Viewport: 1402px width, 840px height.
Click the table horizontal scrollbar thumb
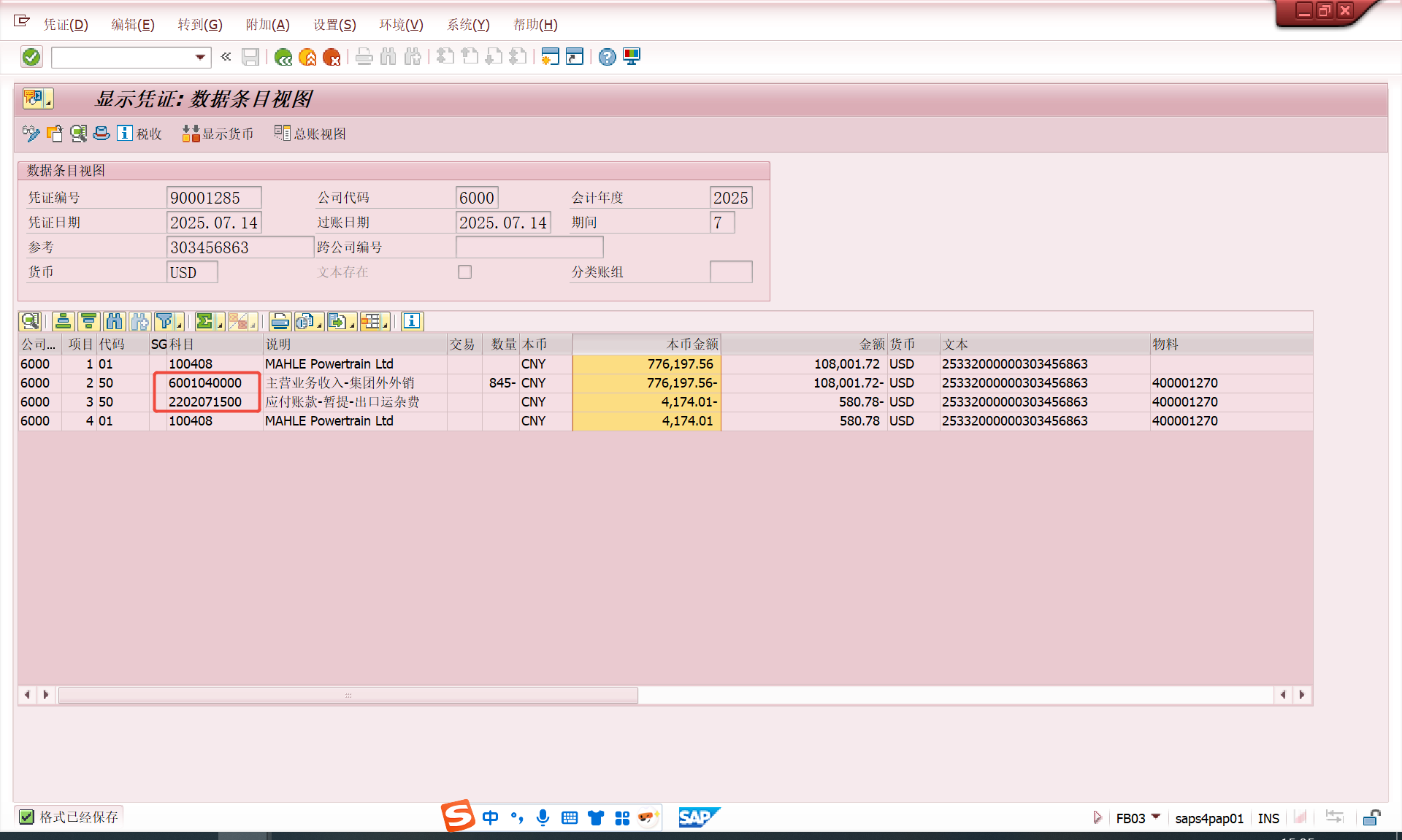tap(348, 695)
